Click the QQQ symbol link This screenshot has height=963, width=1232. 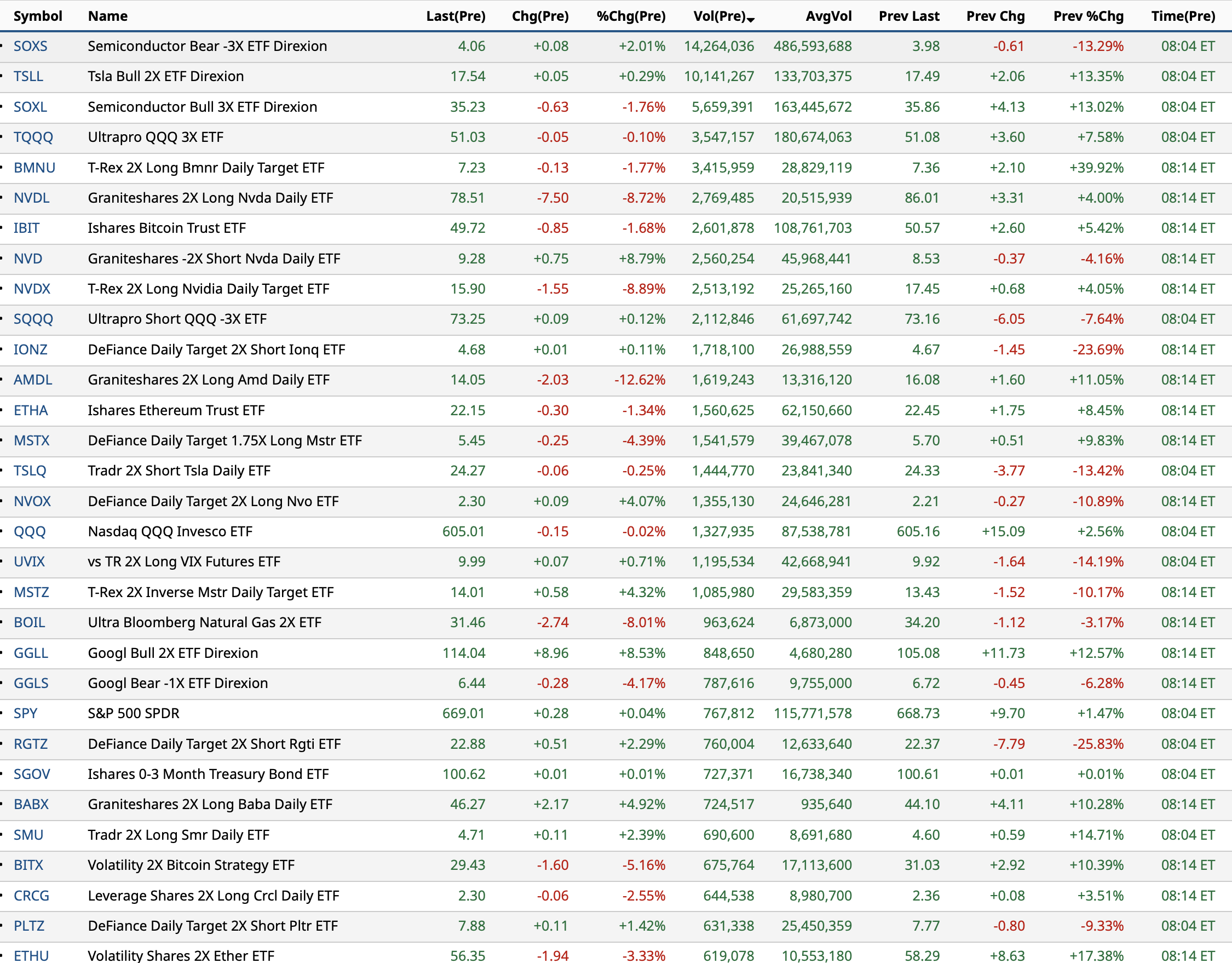tap(30, 532)
